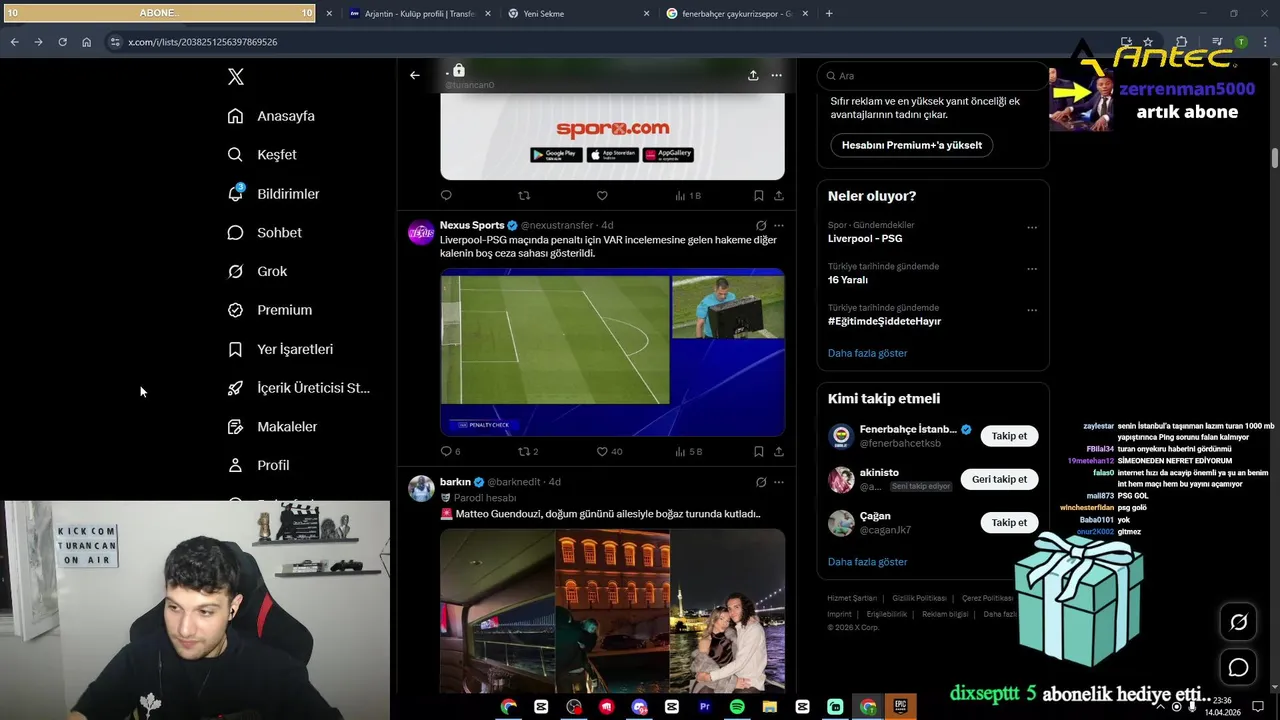Open floating Grok button
The width and height of the screenshot is (1280, 720).
[1238, 623]
